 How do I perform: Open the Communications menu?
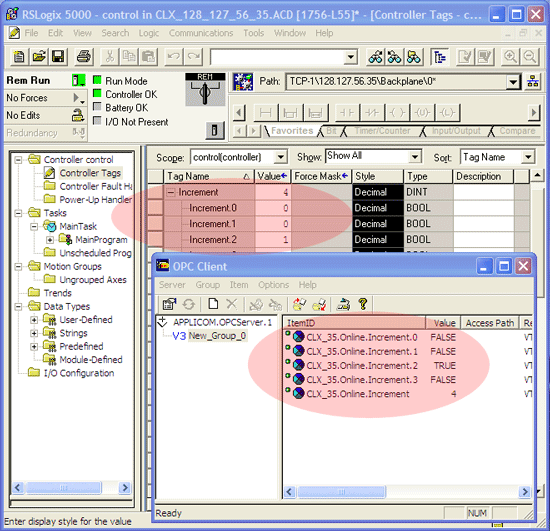pos(201,33)
